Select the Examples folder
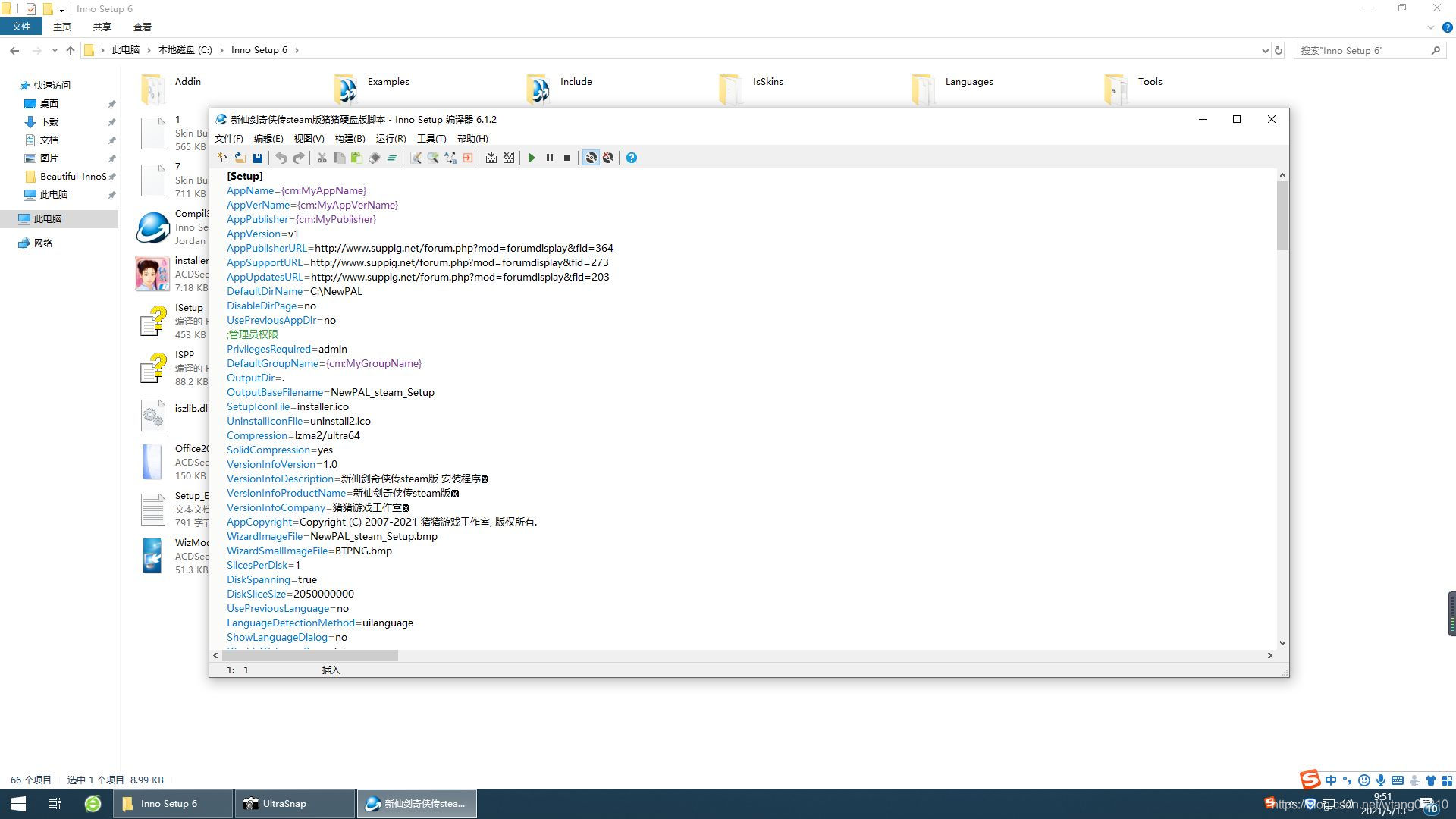This screenshot has height=819, width=1456. tap(372, 88)
